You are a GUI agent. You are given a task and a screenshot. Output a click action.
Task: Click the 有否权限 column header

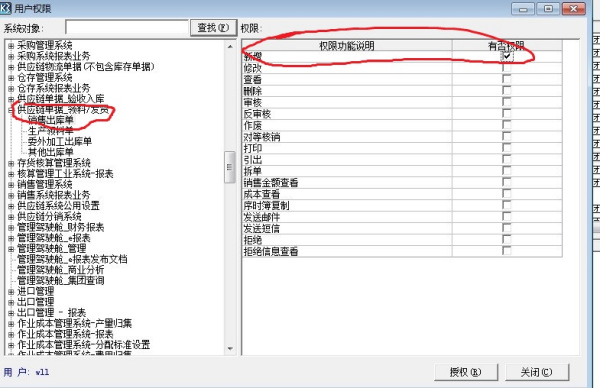pyautogui.click(x=507, y=46)
